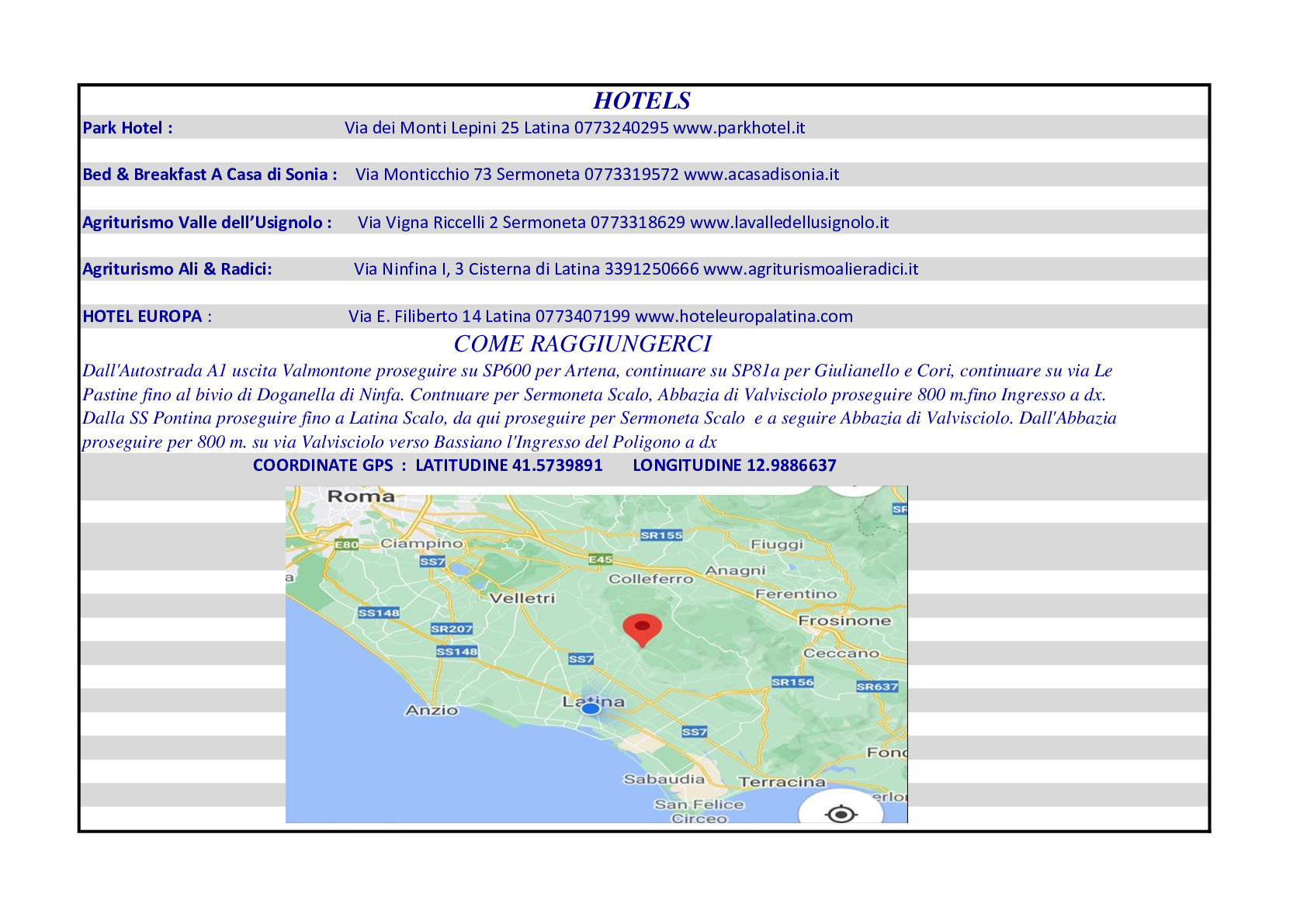The width and height of the screenshot is (1307, 924).
Task: Open the www.acasadisonia.it website link
Action: pyautogui.click(x=761, y=175)
